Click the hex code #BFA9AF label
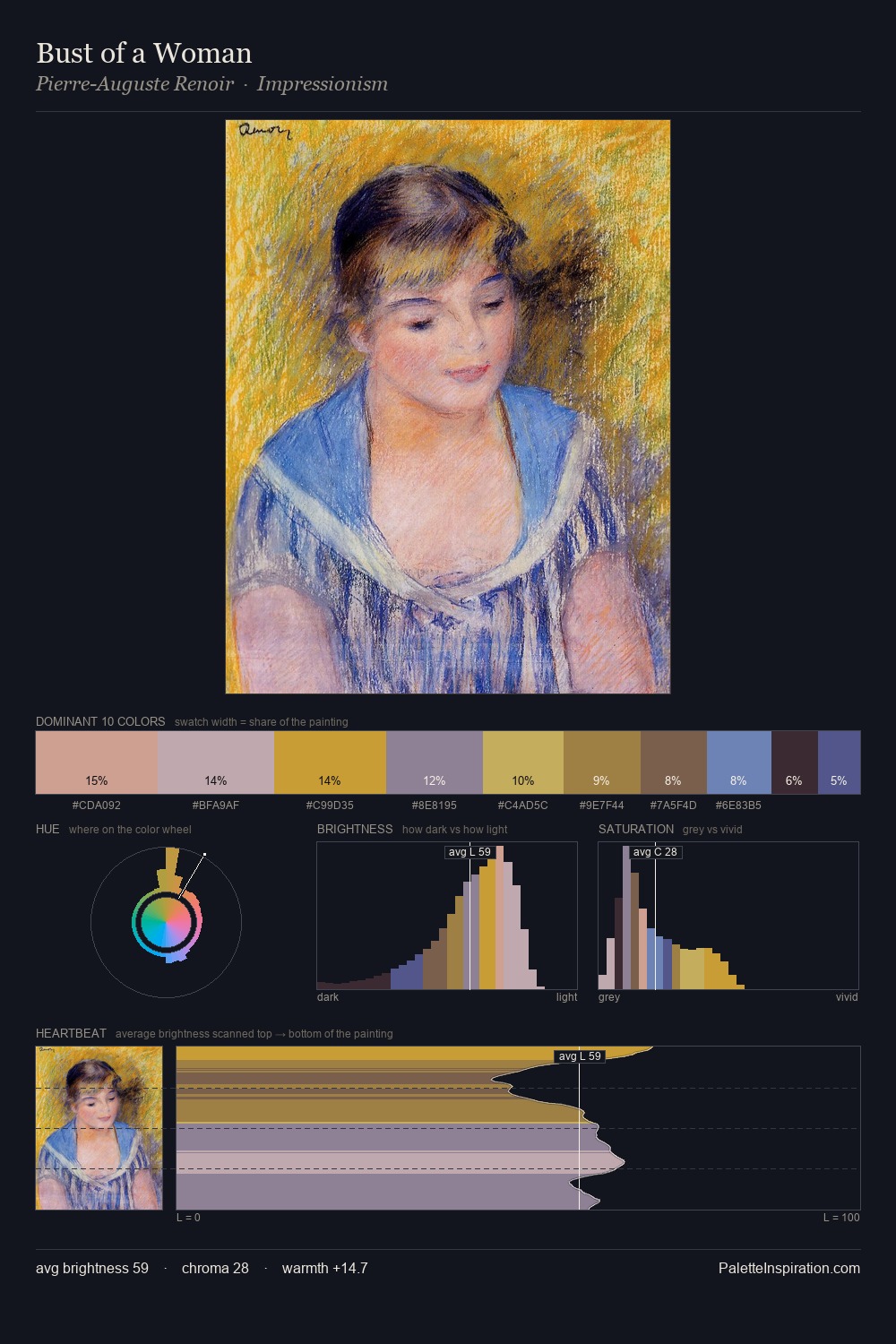This screenshot has width=896, height=1344. pyautogui.click(x=216, y=806)
